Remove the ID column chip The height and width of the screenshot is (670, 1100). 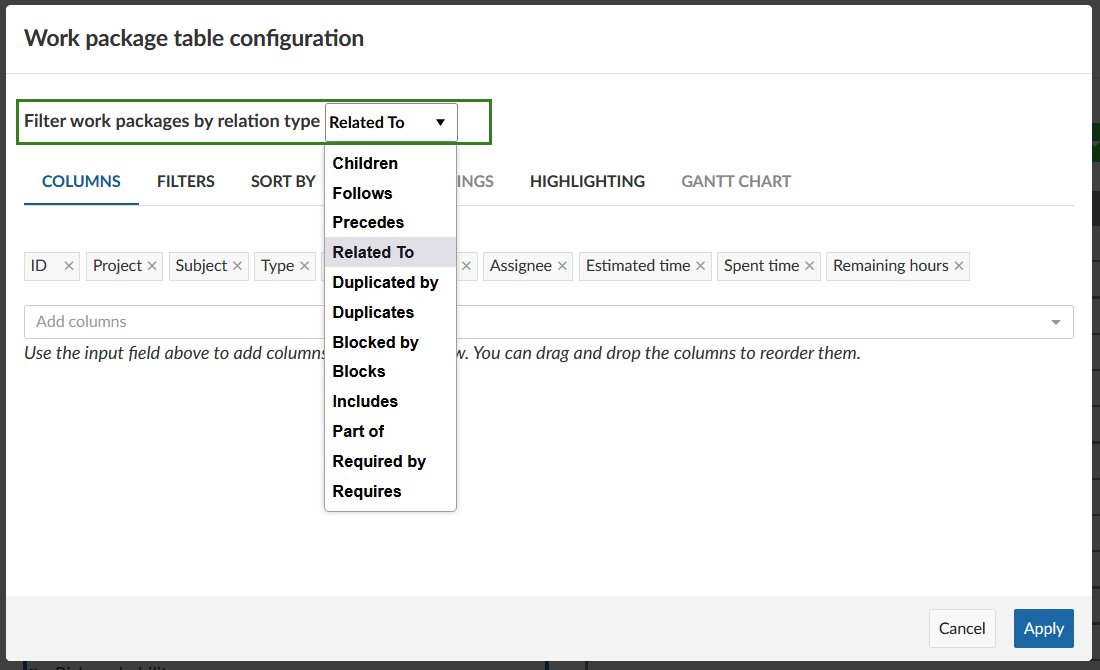pyautogui.click(x=69, y=266)
